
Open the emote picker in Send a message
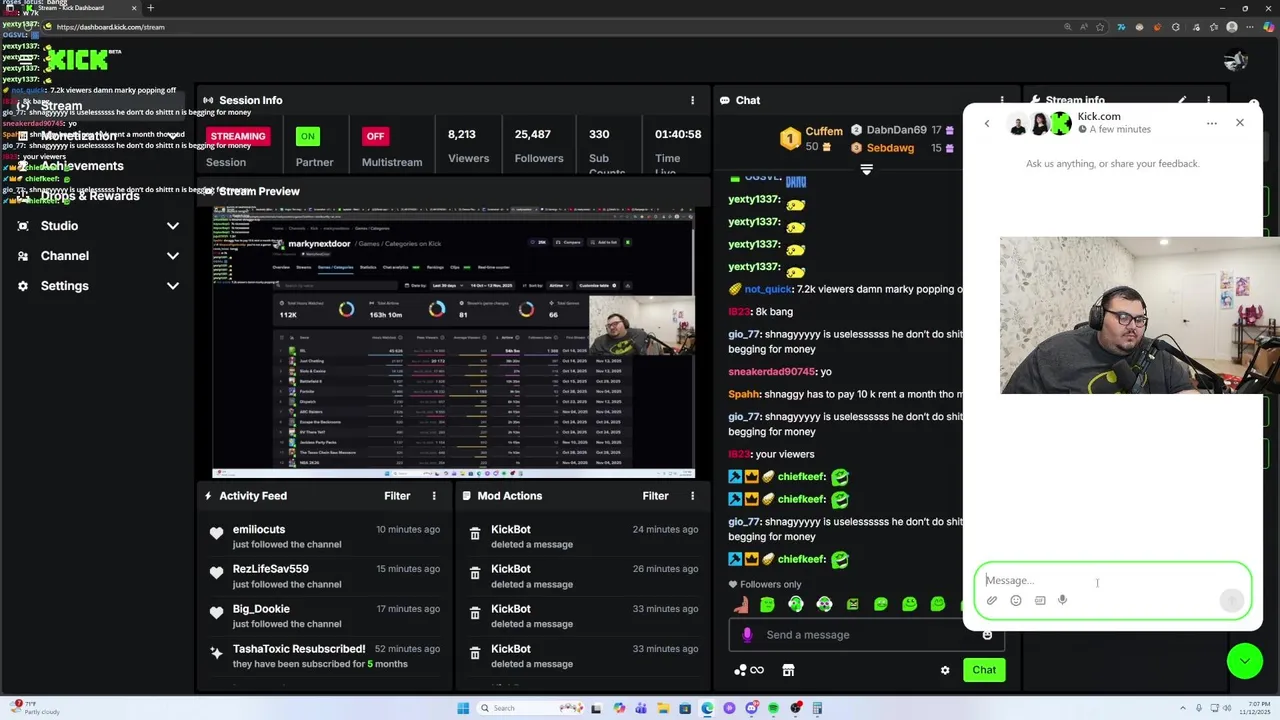click(x=987, y=635)
